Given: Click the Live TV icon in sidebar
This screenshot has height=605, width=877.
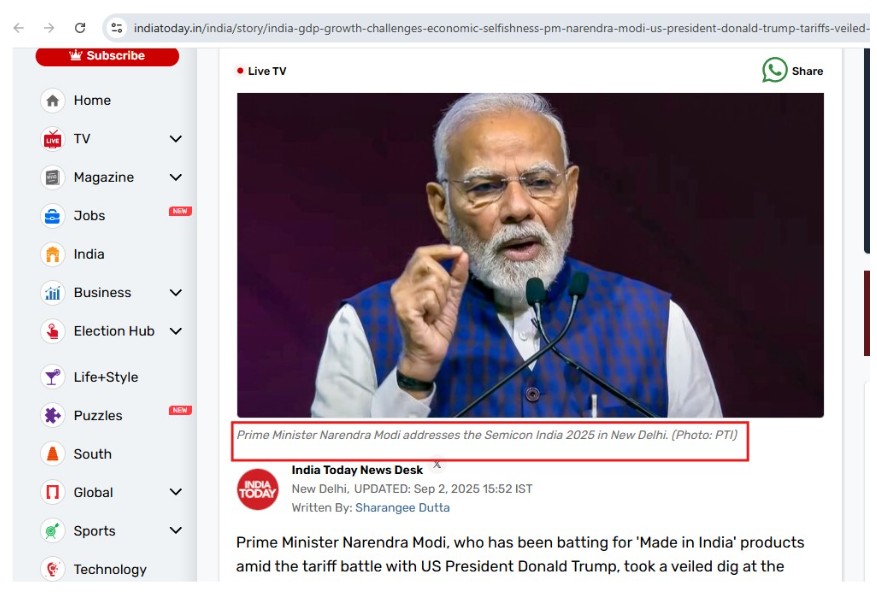Looking at the screenshot, I should click(x=53, y=139).
